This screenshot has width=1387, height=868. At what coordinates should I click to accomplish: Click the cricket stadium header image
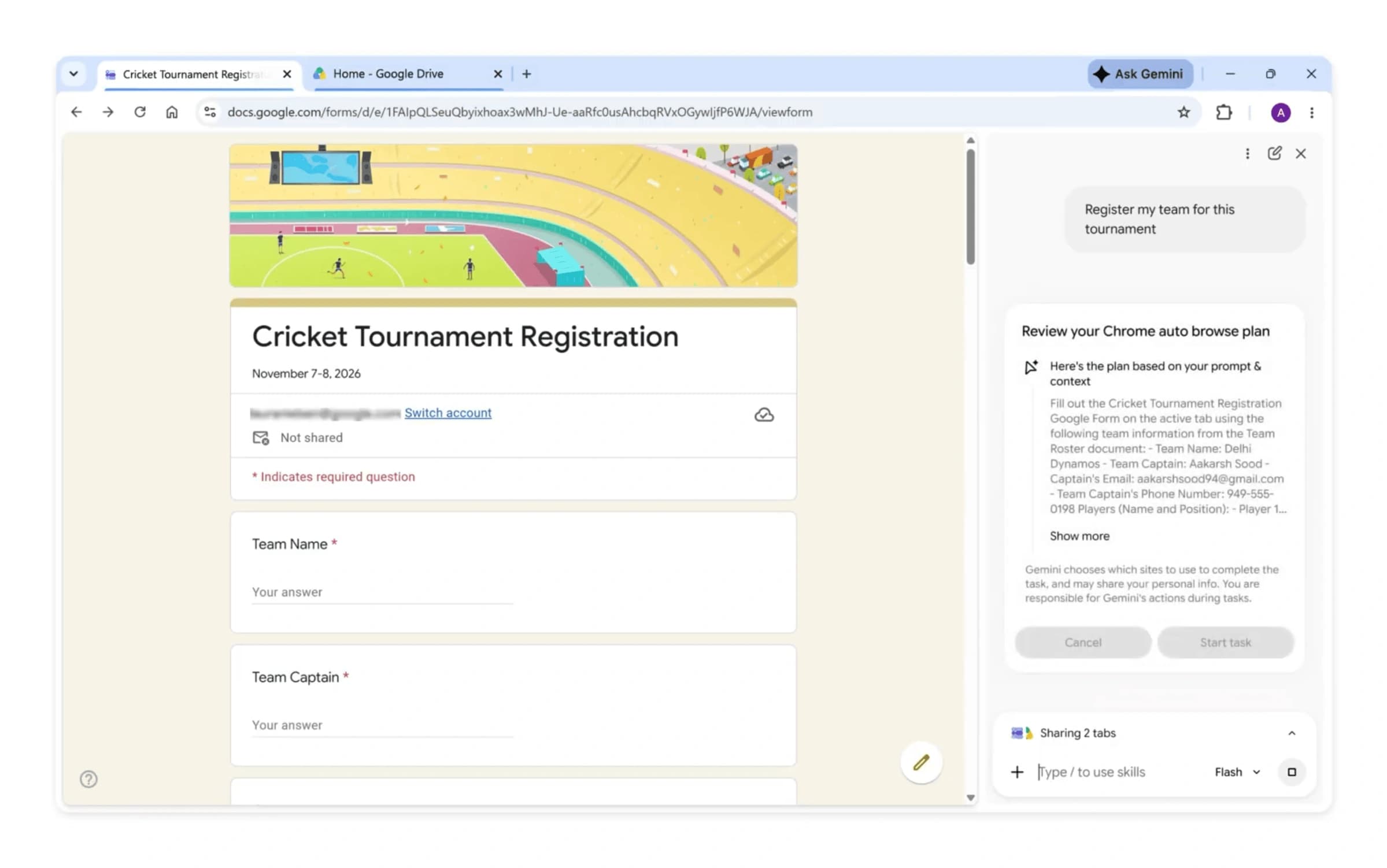513,216
